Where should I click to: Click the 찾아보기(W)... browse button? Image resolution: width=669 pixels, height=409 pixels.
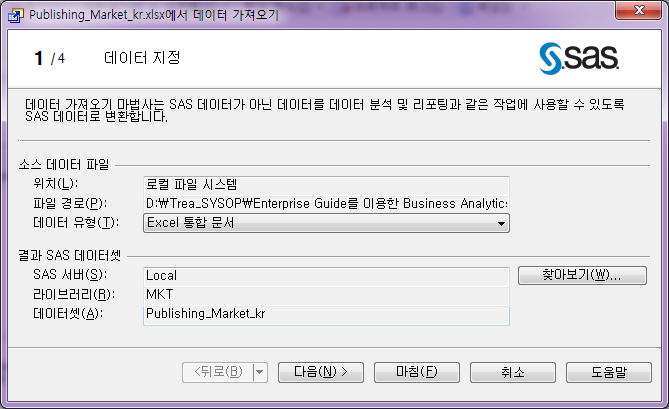pos(582,275)
